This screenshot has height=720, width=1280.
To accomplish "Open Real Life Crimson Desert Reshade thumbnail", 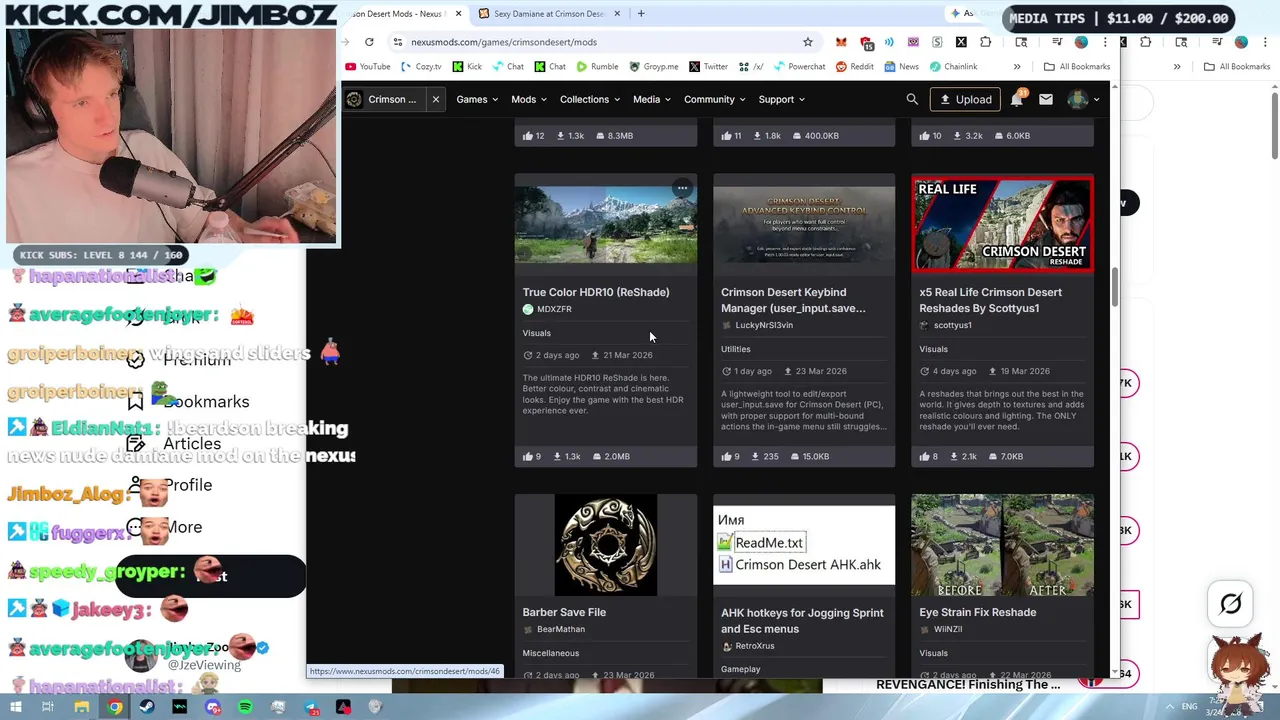I will (1002, 224).
